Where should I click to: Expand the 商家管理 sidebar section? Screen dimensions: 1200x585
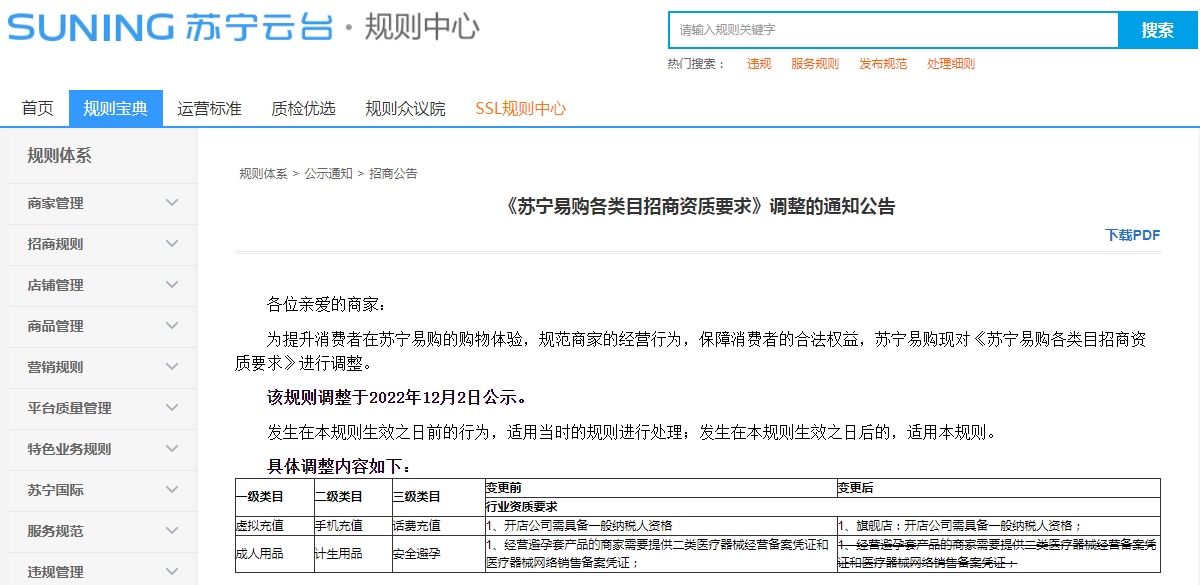pyautogui.click(x=102, y=203)
